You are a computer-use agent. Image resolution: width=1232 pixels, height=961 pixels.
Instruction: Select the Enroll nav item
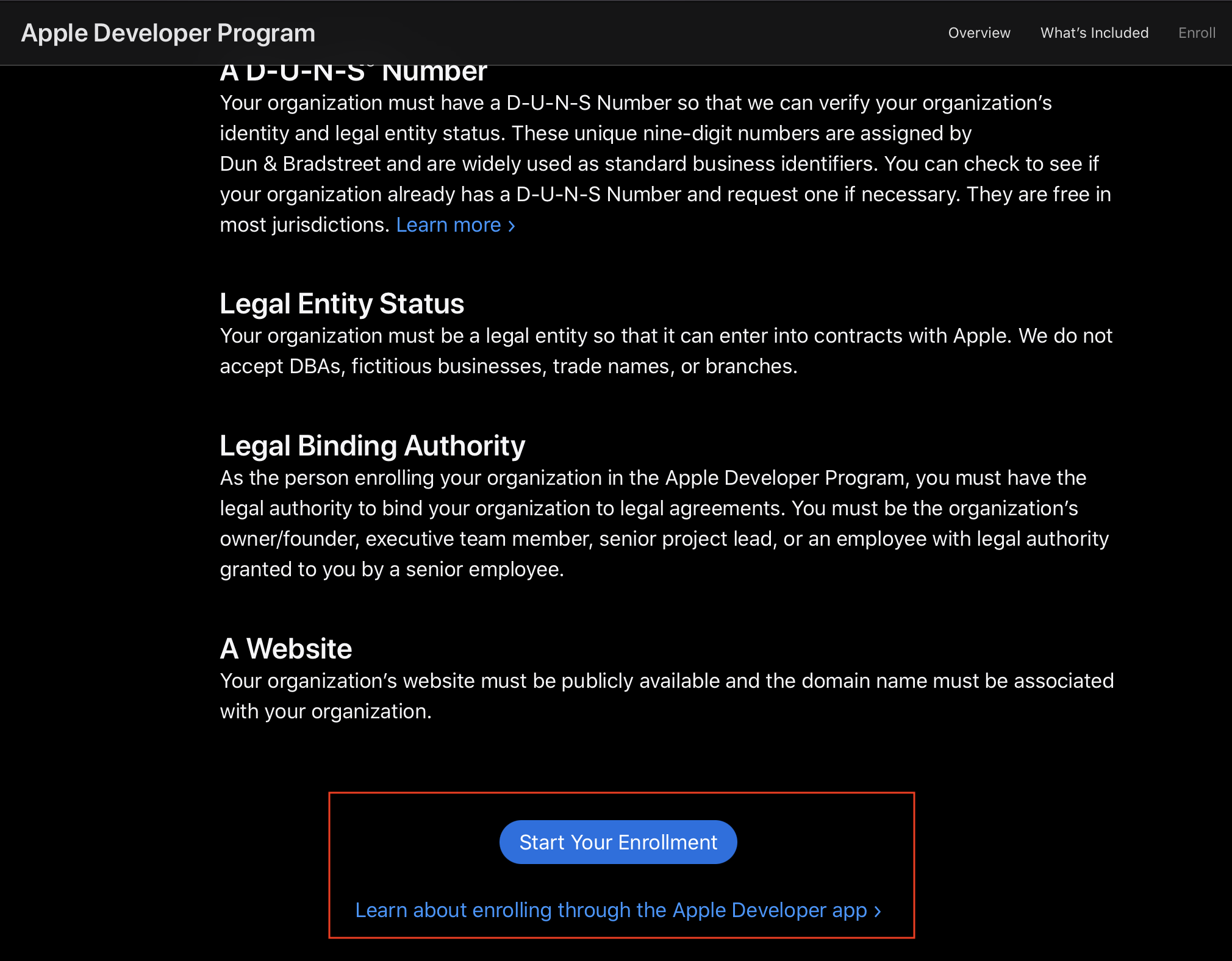[1197, 33]
